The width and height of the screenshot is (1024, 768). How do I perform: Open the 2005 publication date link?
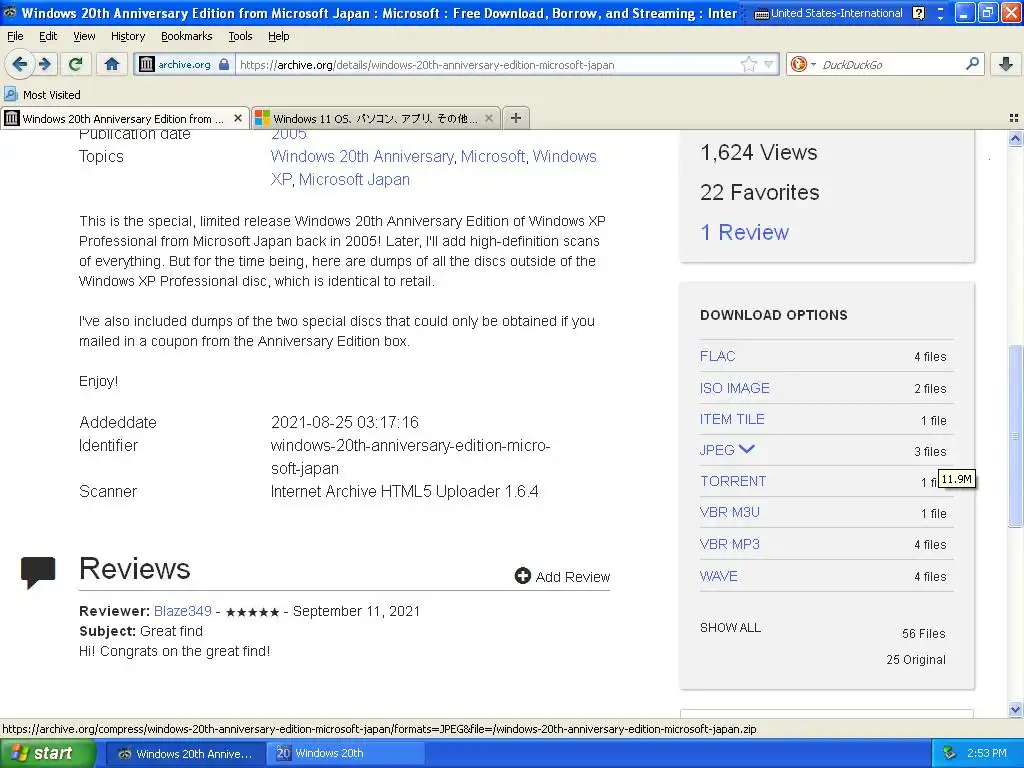click(289, 135)
